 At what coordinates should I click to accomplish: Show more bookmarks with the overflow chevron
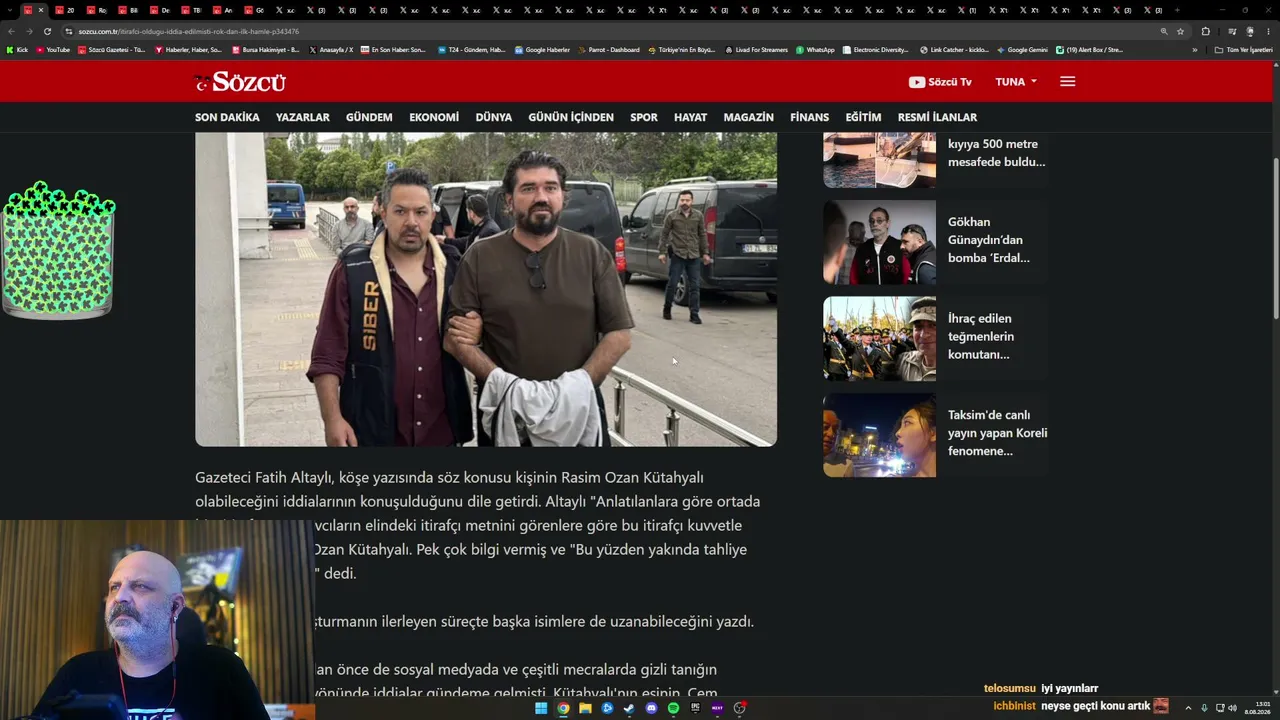[x=1194, y=49]
